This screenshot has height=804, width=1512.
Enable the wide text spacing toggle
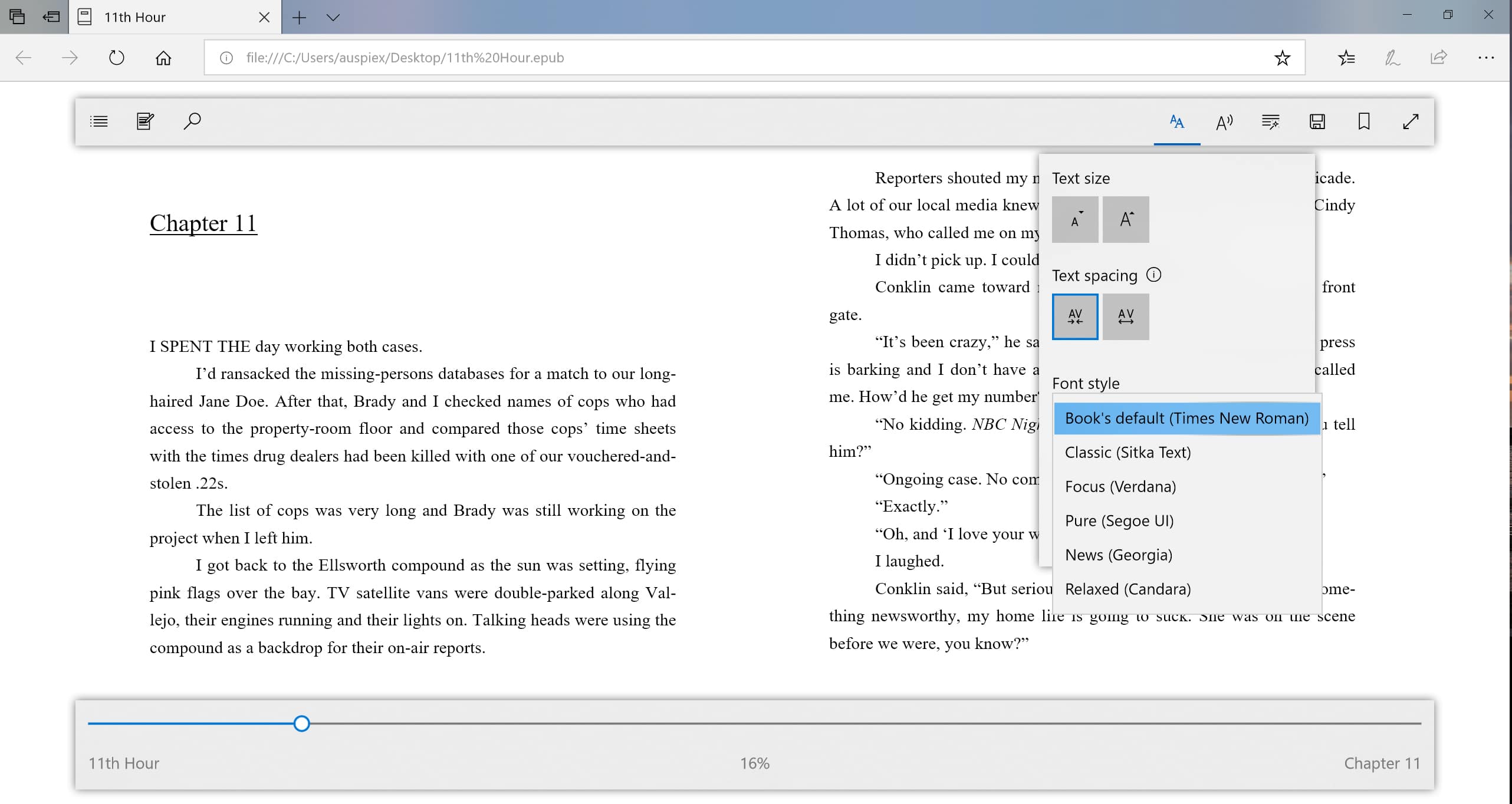click(1126, 317)
